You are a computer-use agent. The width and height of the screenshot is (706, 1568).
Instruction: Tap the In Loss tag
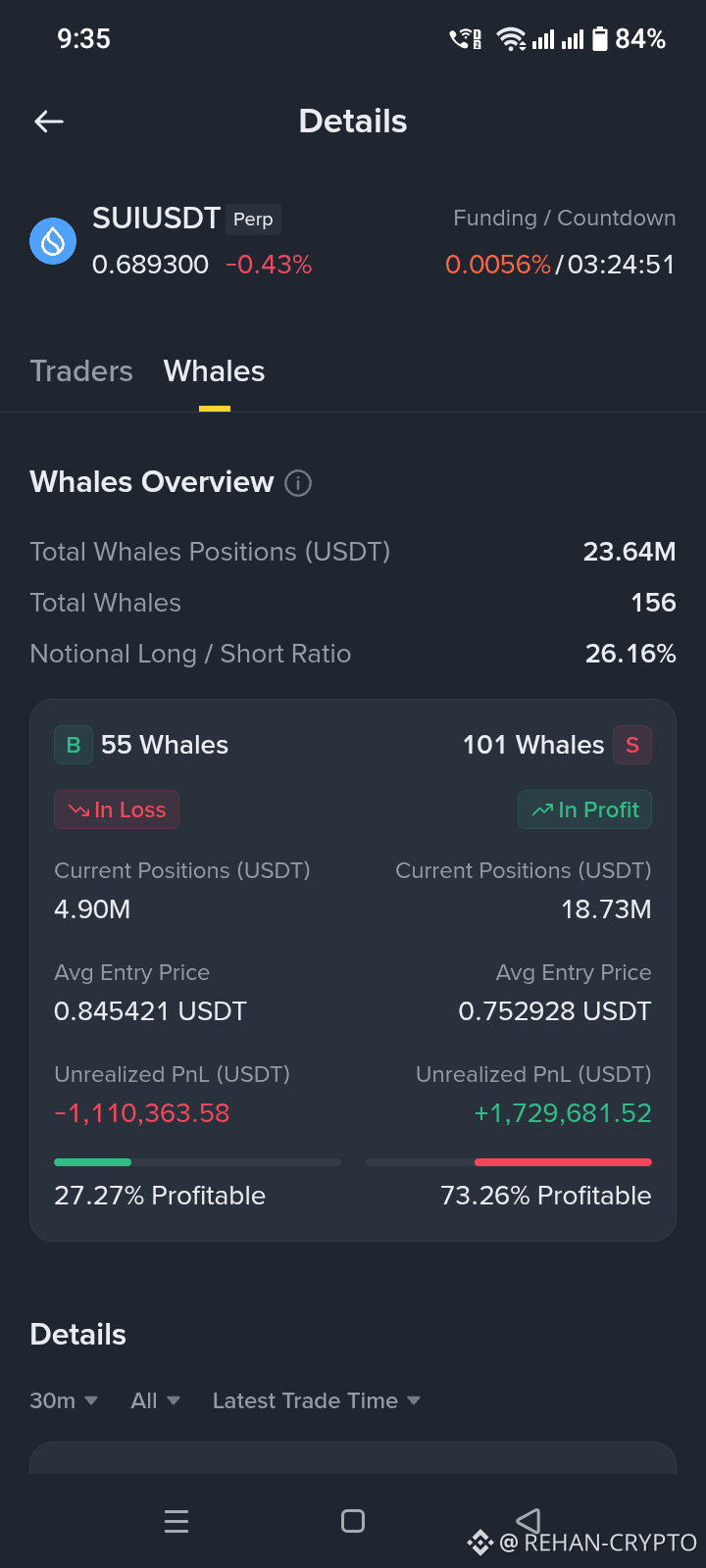[117, 809]
